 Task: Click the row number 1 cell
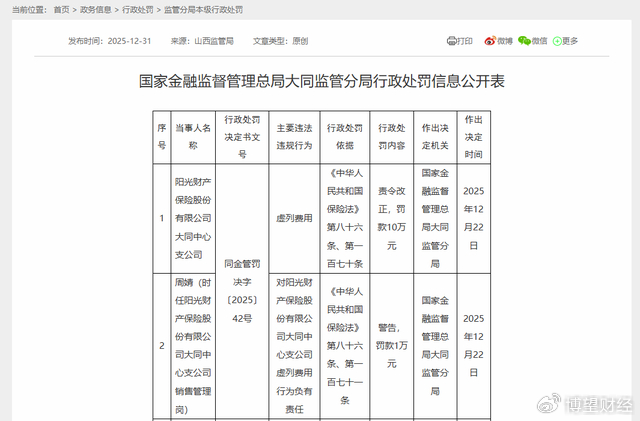pos(162,218)
